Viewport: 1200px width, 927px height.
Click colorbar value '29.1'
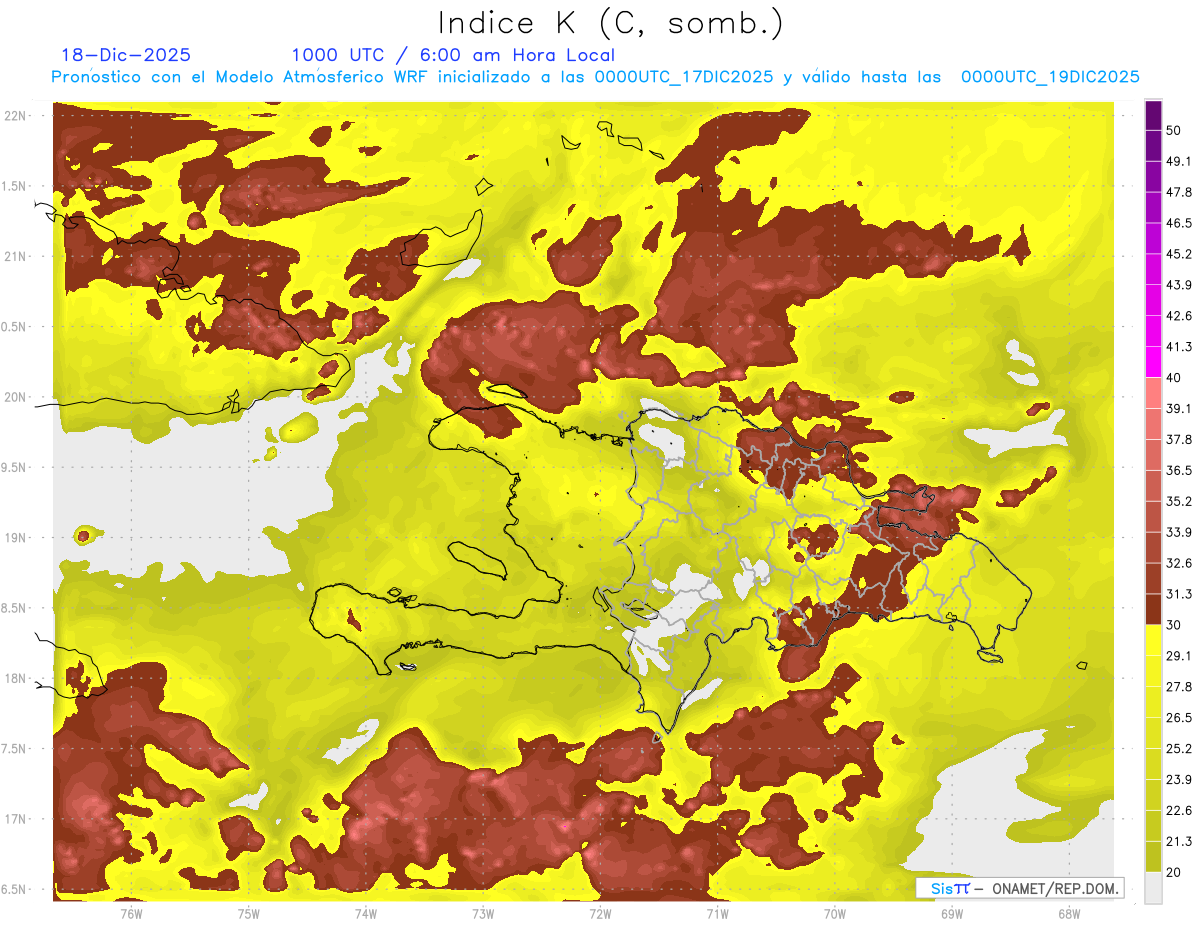(1178, 656)
